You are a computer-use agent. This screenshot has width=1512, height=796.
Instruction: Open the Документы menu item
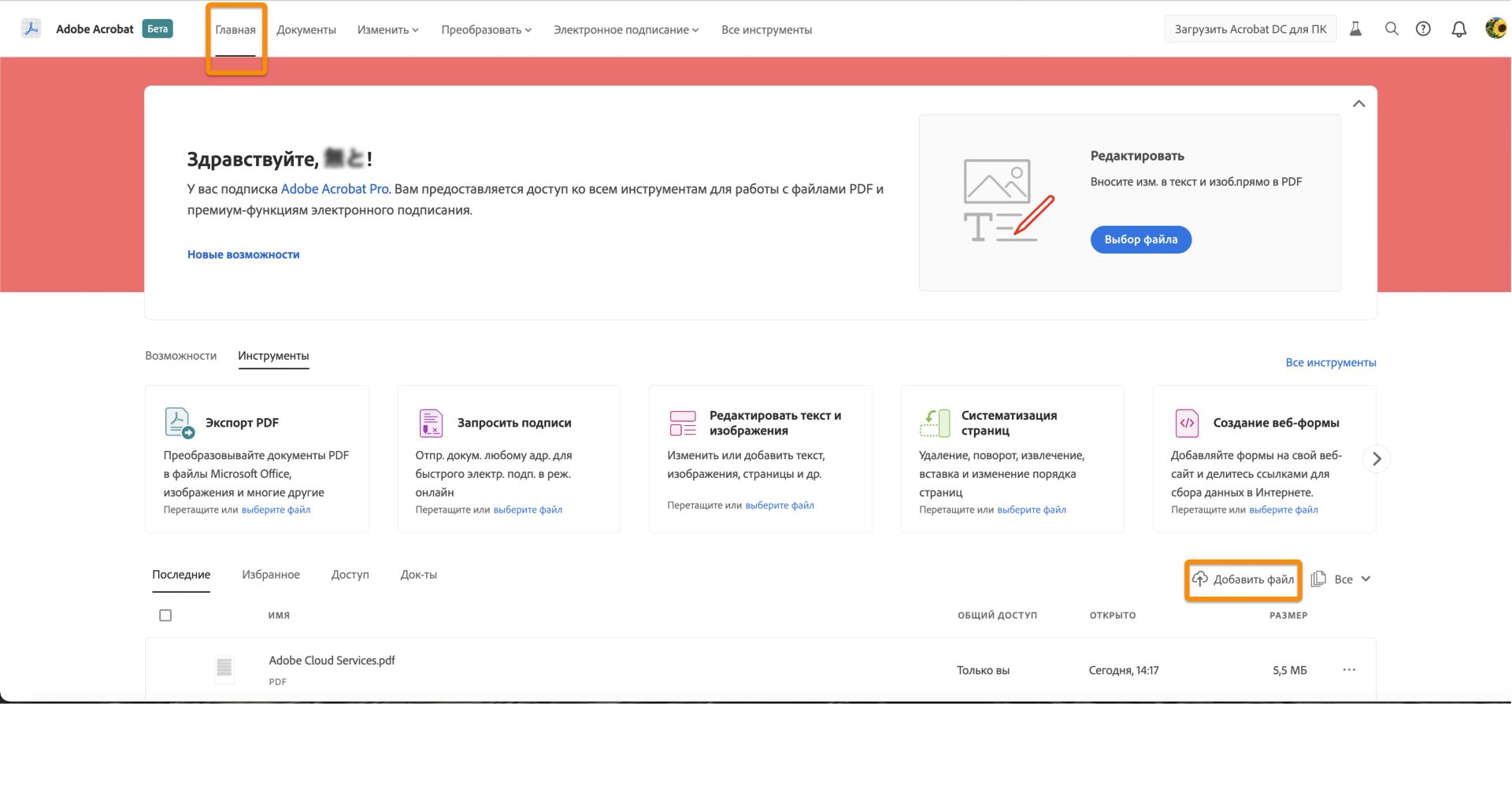[306, 30]
